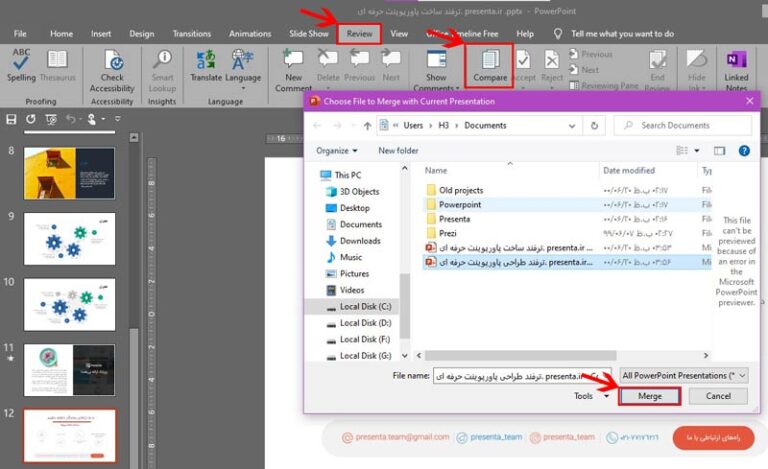The width and height of the screenshot is (768, 469).
Task: Run the Spelling check
Action: click(x=21, y=66)
